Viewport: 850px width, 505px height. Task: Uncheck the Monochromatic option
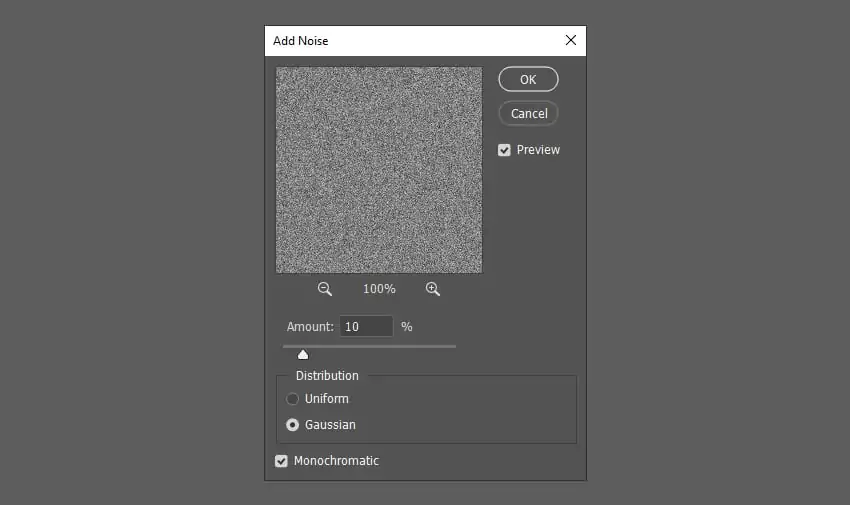281,461
